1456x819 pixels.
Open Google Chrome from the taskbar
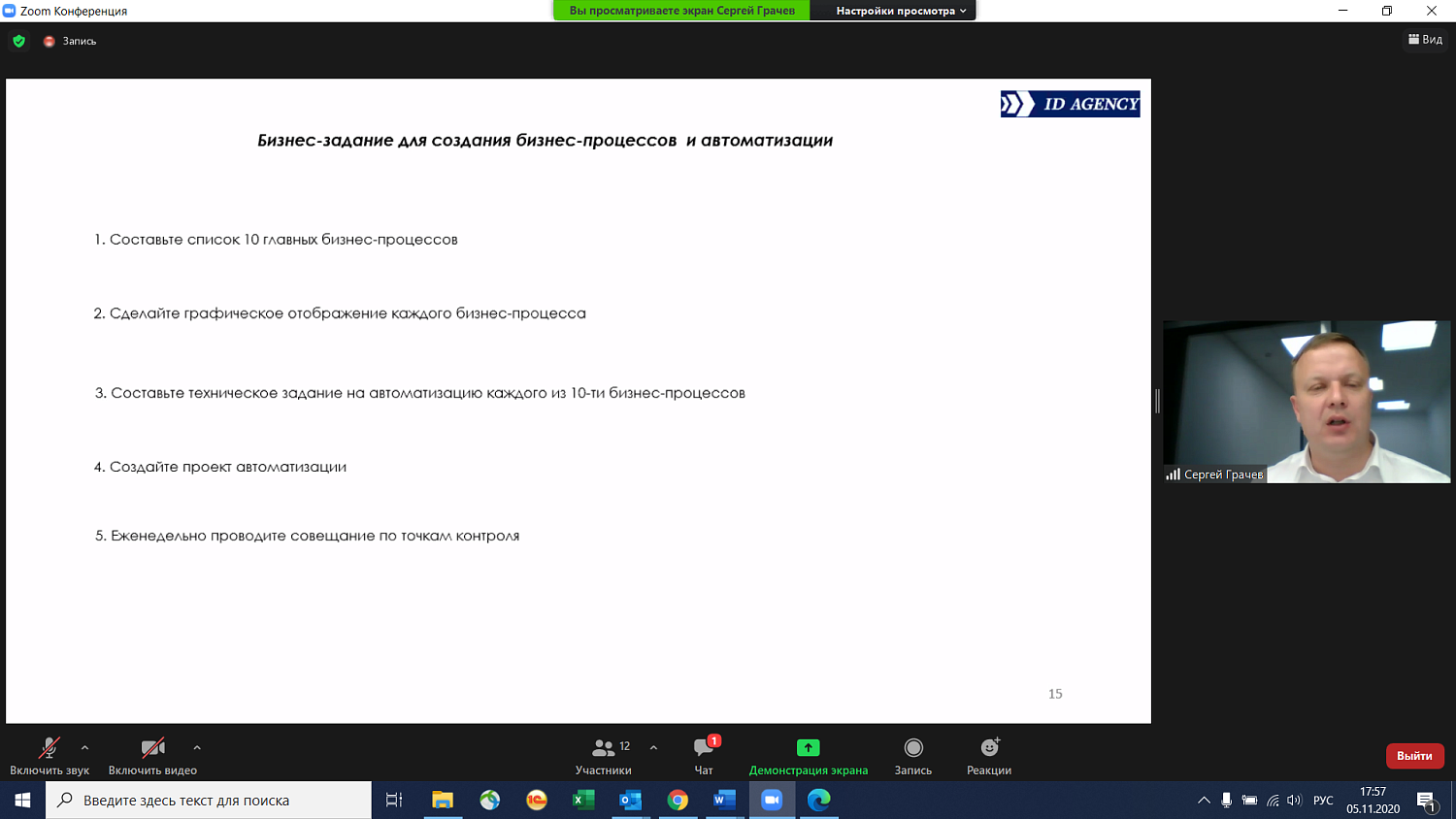click(x=678, y=800)
